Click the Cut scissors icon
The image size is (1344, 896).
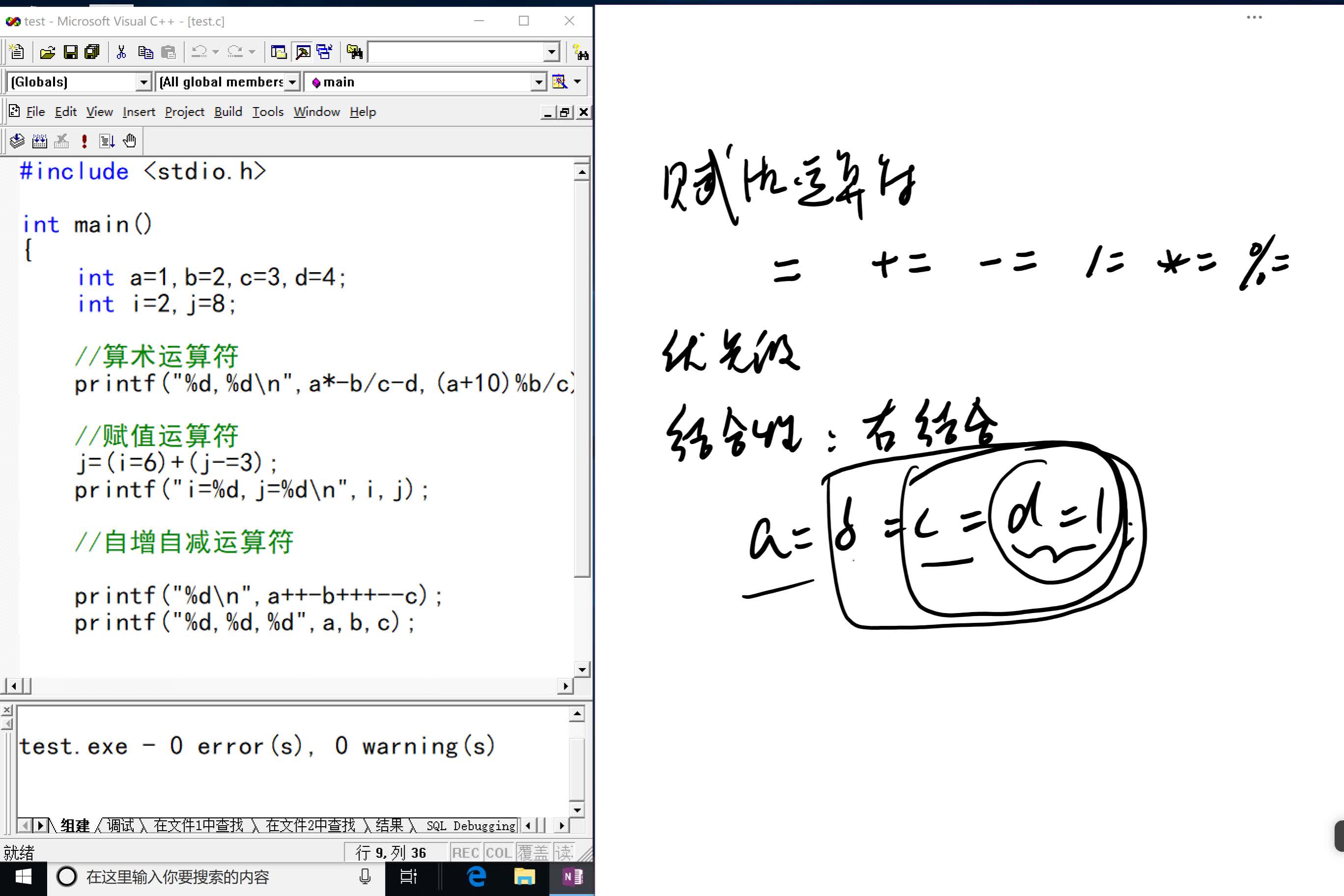click(121, 53)
